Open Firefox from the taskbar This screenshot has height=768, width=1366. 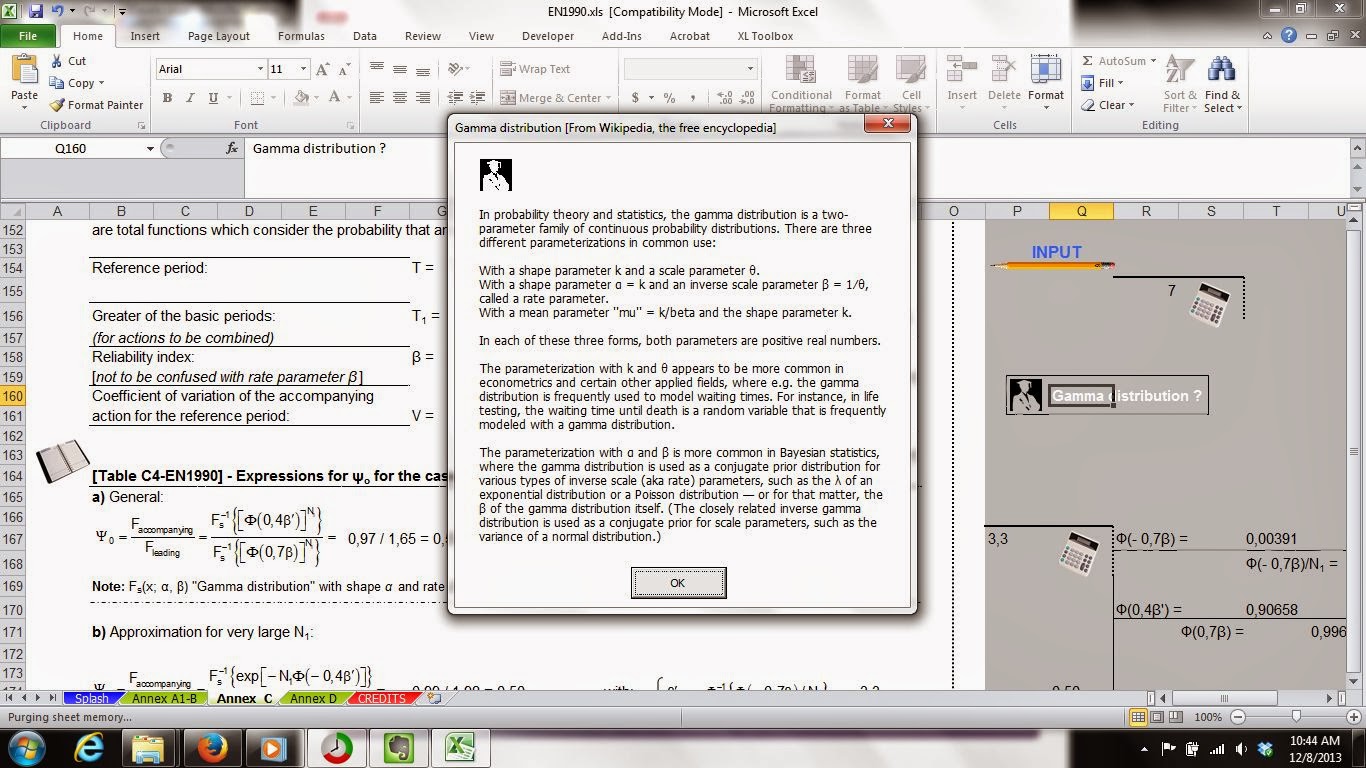point(211,748)
